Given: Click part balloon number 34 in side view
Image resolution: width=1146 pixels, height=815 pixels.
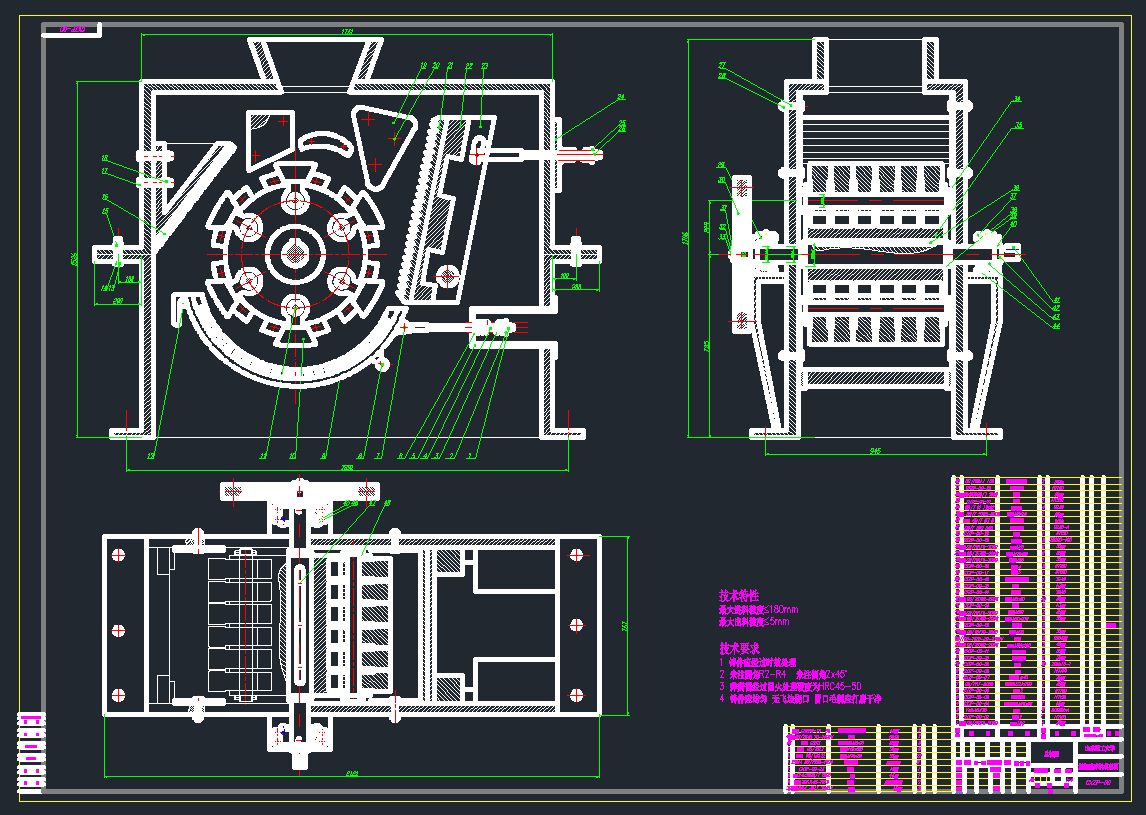Looking at the screenshot, I should pos(1017,99).
